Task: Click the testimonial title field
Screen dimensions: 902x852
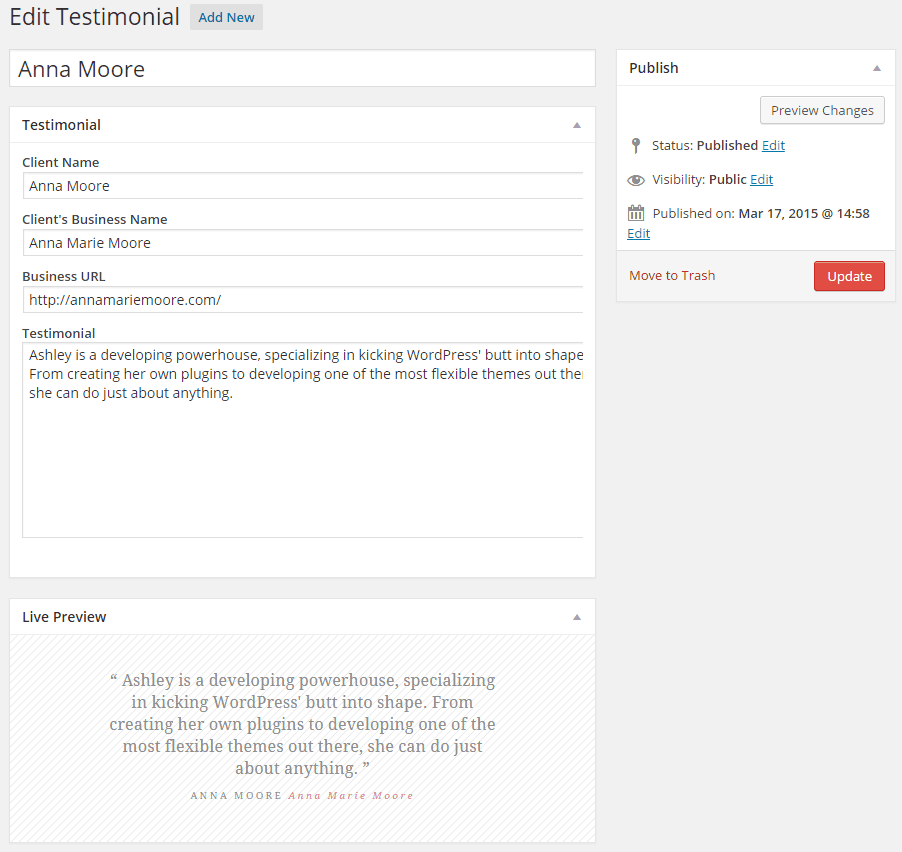Action: (302, 69)
